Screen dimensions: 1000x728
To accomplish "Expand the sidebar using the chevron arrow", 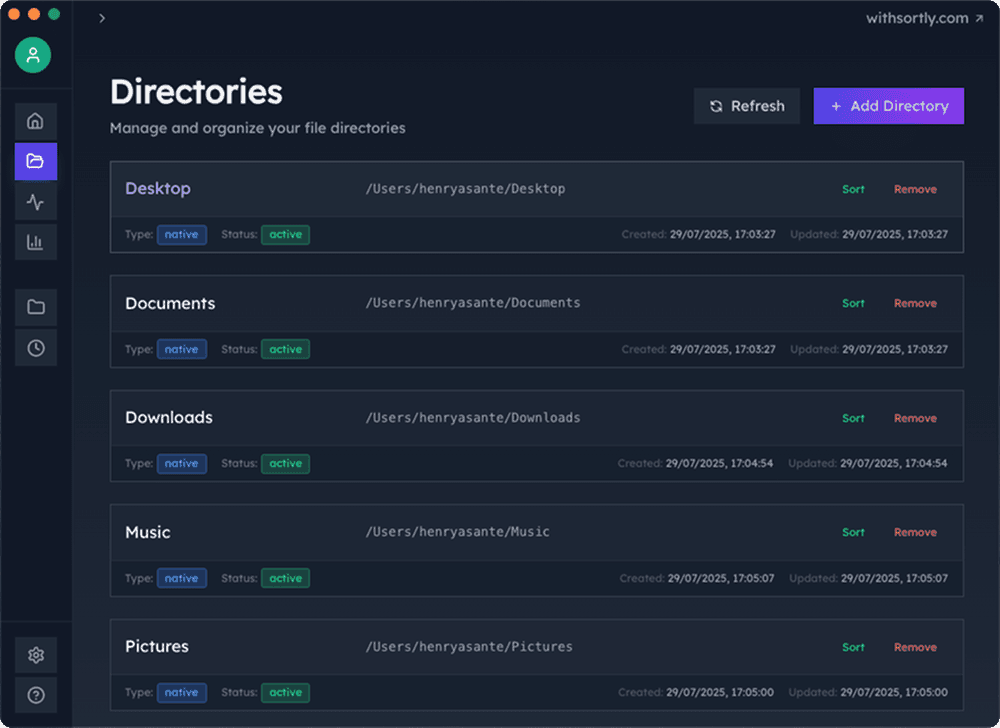I will pos(101,17).
